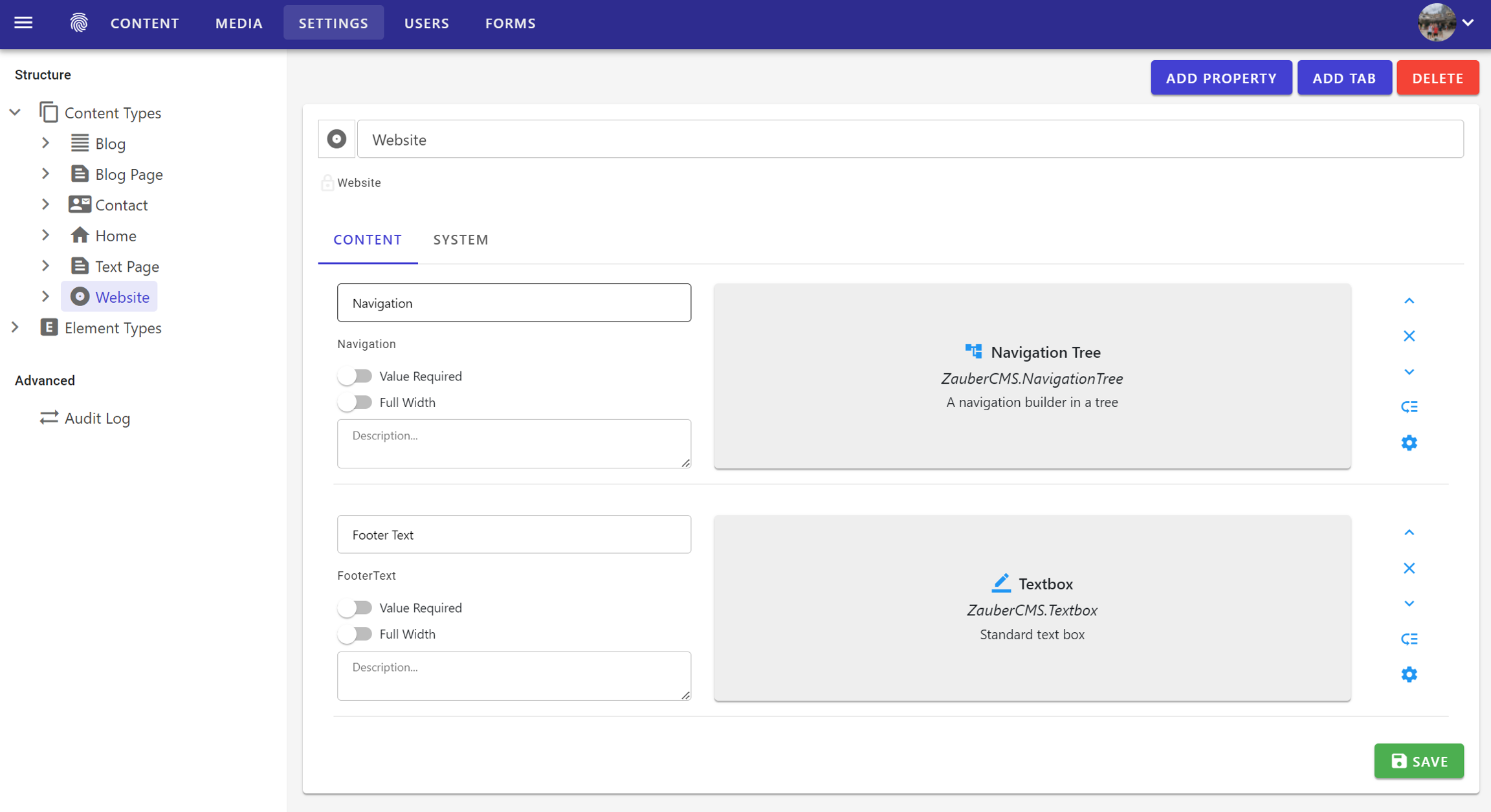
Task: Select the Navigation Tree editor card
Action: tap(1032, 376)
